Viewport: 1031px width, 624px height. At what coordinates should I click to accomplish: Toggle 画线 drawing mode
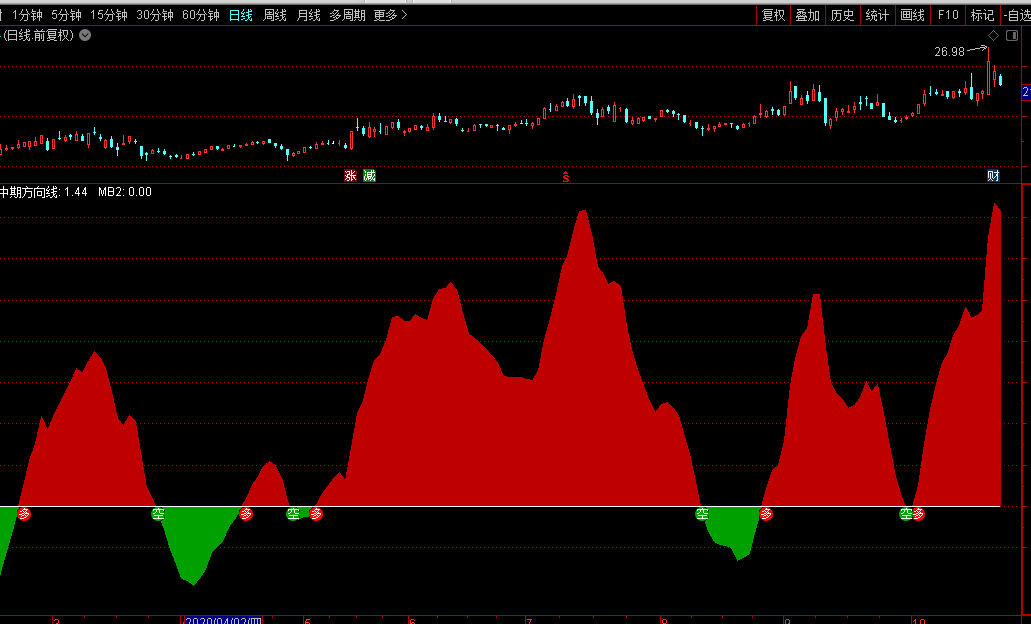(912, 15)
